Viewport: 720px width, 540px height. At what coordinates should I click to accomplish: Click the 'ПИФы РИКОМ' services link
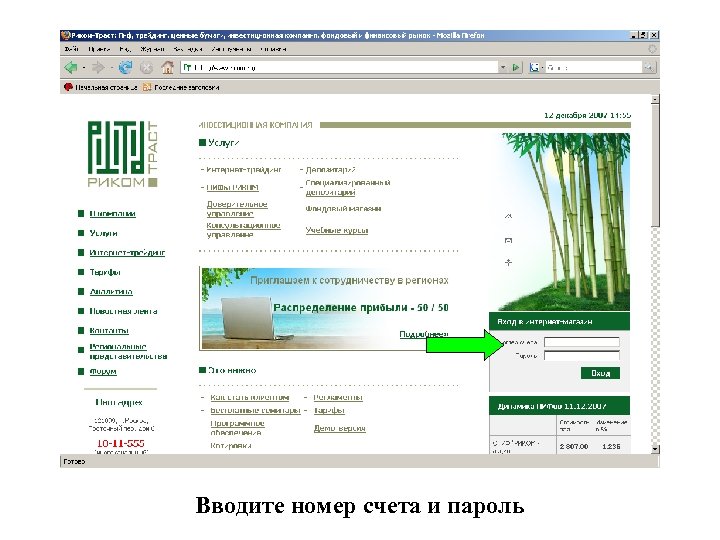pos(232,187)
